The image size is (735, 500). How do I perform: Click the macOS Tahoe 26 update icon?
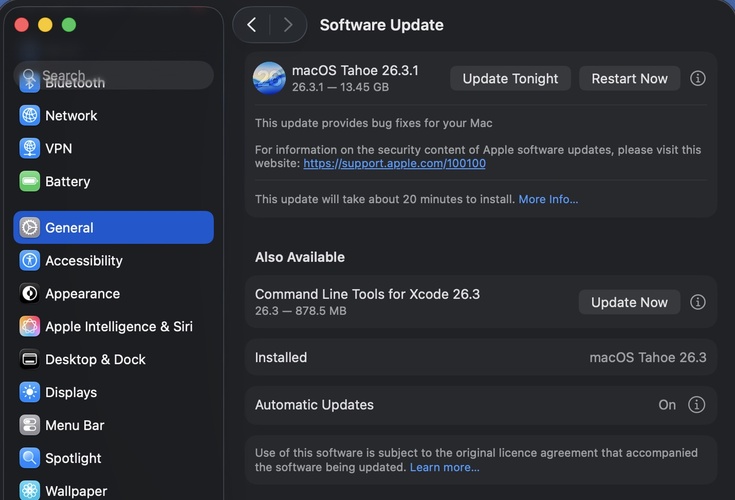(269, 78)
